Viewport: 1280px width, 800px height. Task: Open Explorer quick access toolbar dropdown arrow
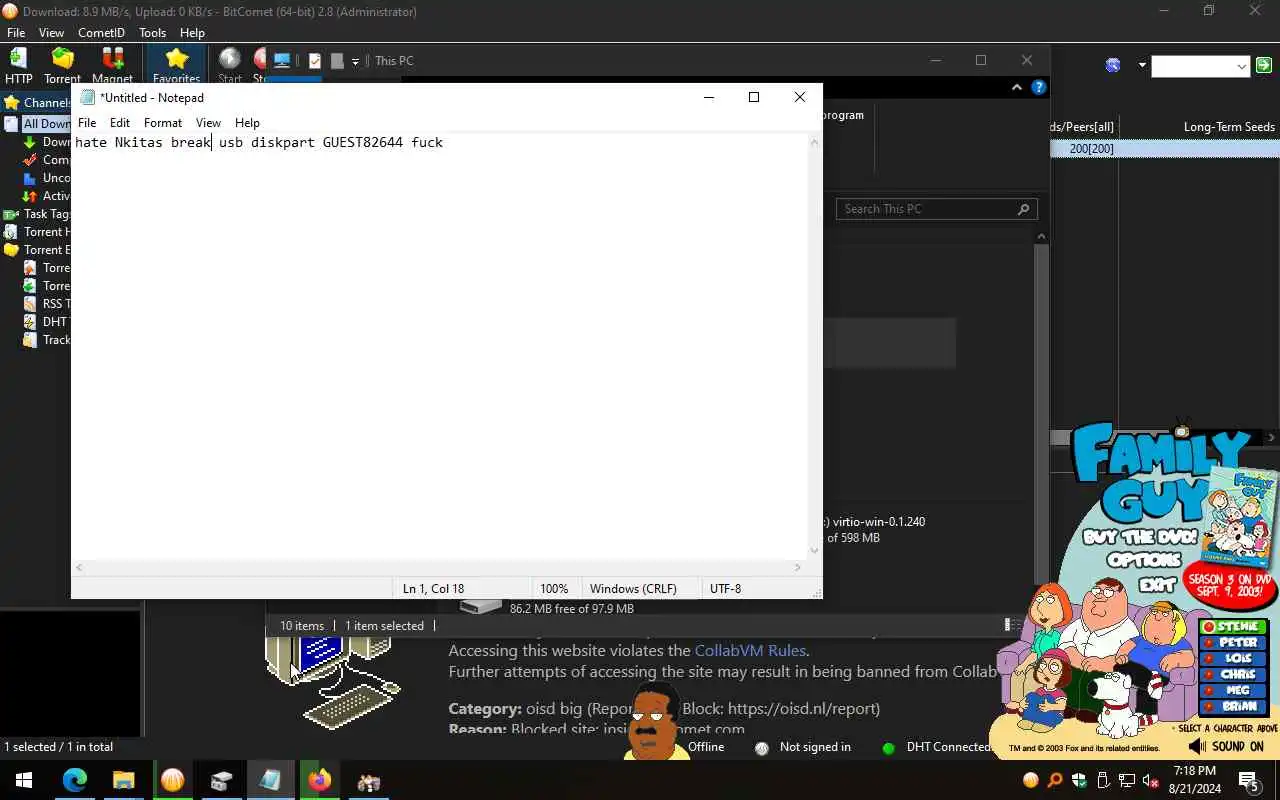(x=355, y=61)
